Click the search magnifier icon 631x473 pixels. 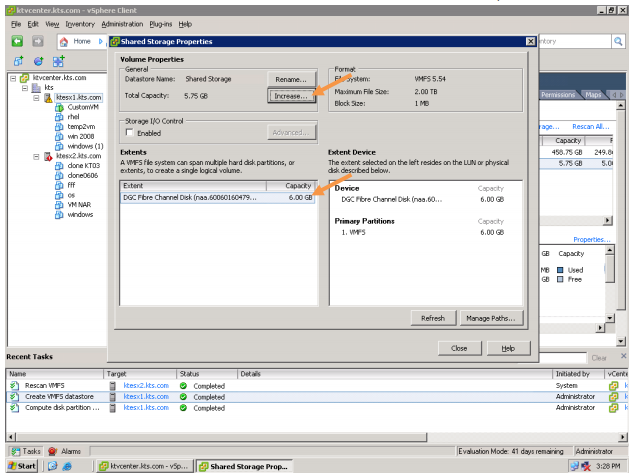click(x=617, y=41)
